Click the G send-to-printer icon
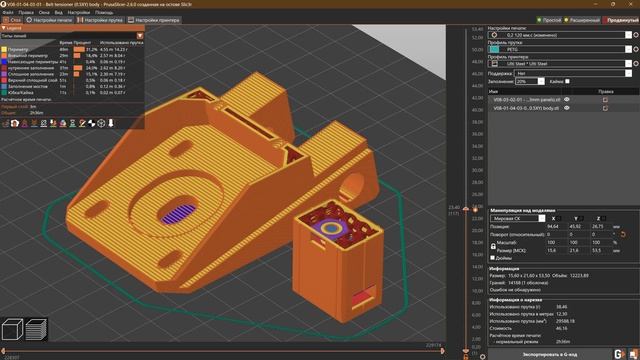 point(619,354)
